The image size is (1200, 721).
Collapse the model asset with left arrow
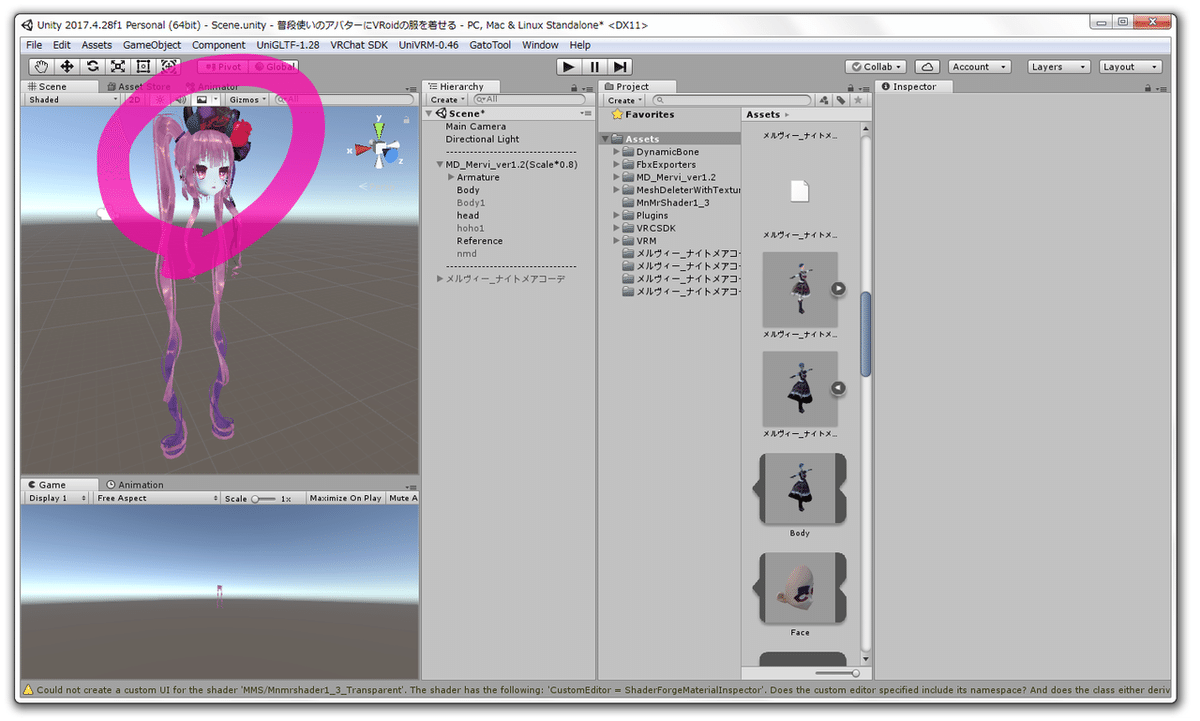[838, 388]
